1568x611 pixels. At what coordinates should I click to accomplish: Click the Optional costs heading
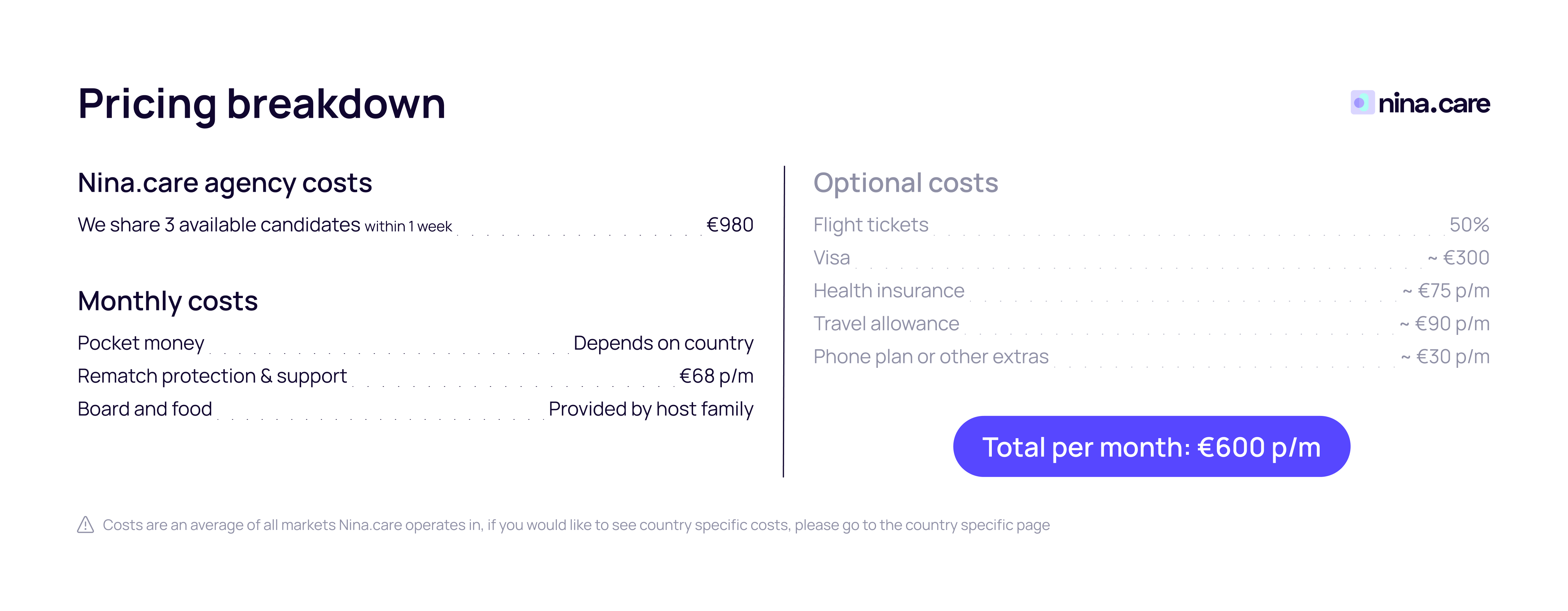[905, 182]
